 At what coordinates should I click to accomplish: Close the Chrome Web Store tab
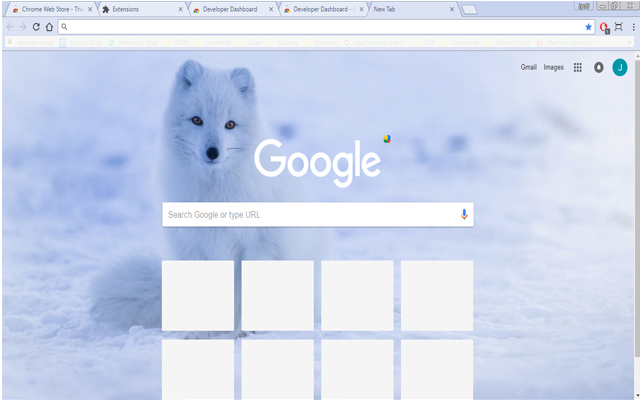click(x=90, y=9)
